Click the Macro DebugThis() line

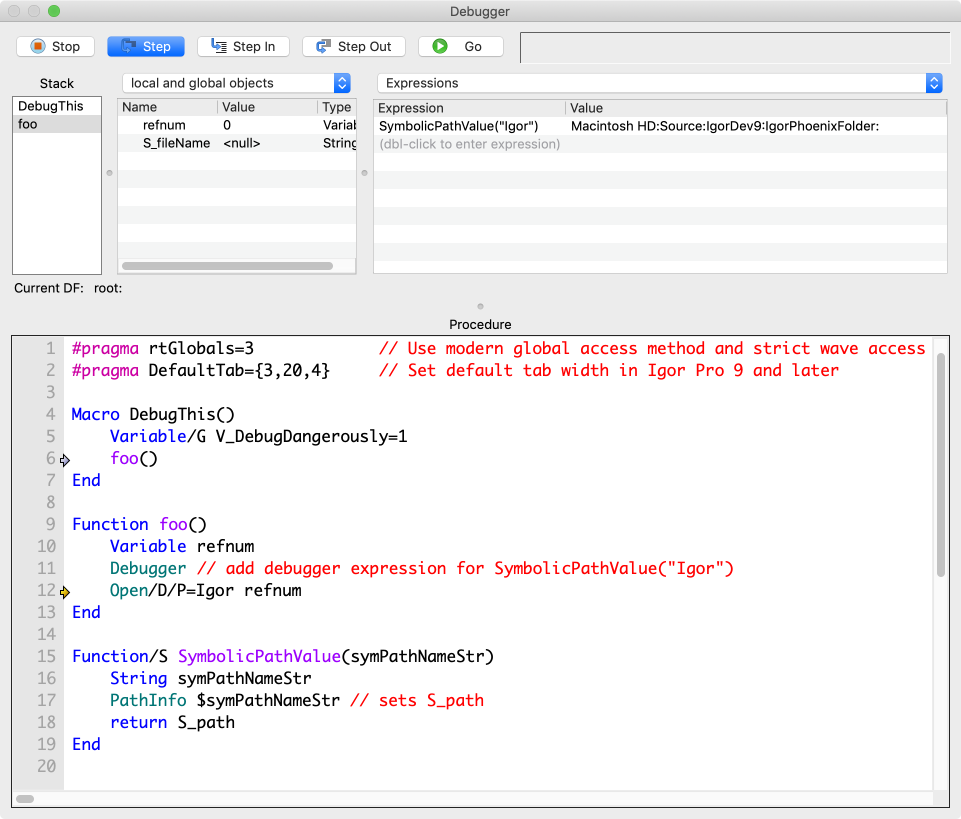click(x=153, y=414)
